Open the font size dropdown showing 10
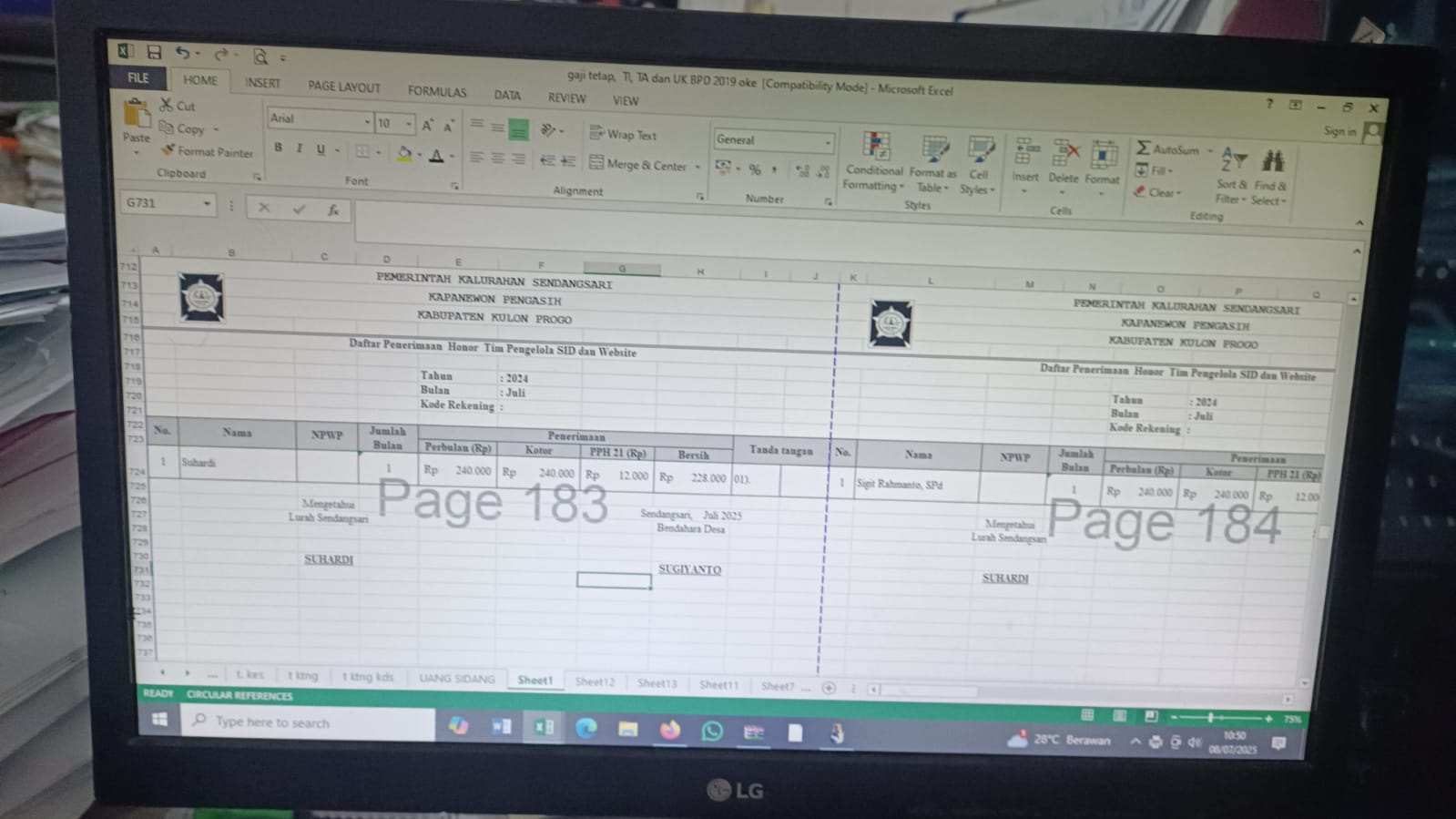 pyautogui.click(x=409, y=124)
